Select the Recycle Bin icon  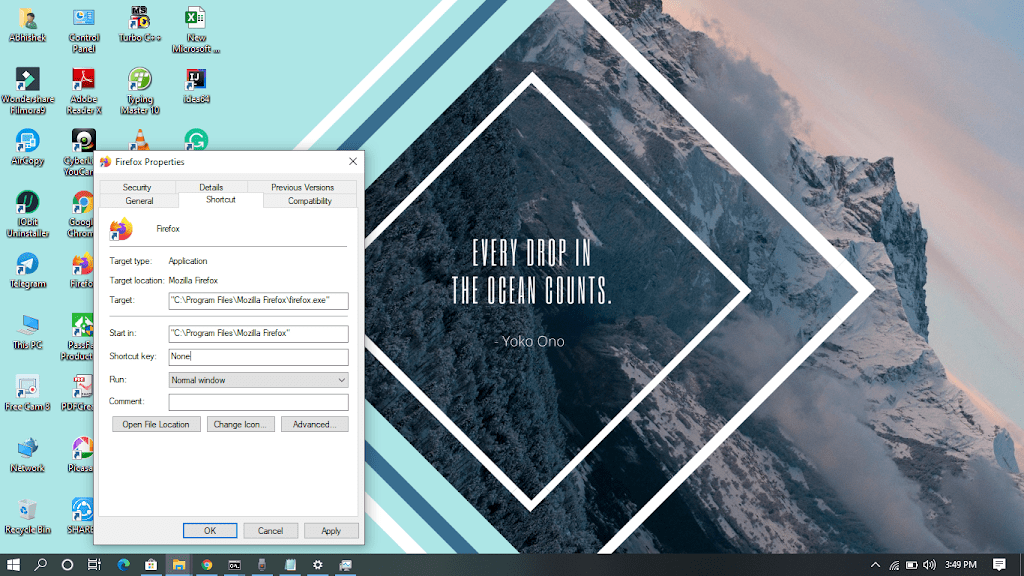[x=27, y=511]
